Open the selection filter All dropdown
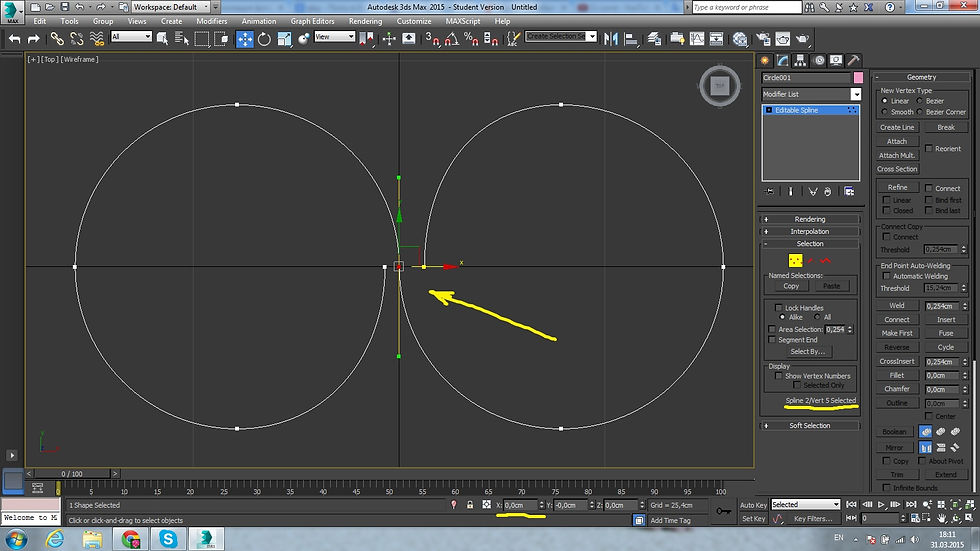Screen dimensions: 980x551 point(131,37)
